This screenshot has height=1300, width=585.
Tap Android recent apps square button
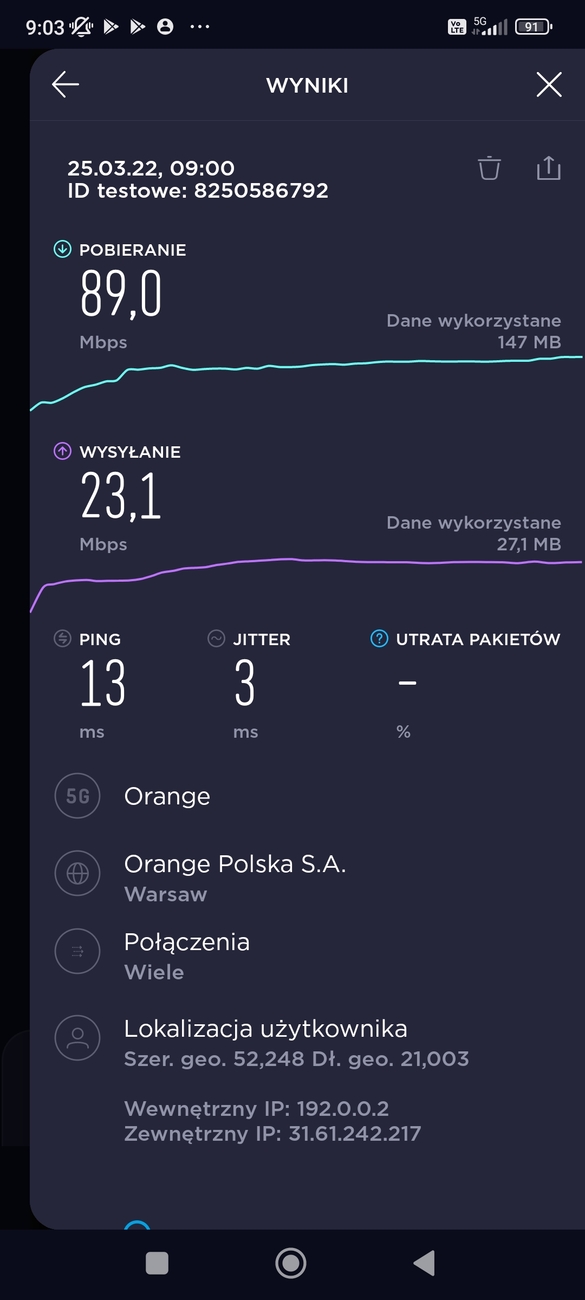pos(157,1264)
